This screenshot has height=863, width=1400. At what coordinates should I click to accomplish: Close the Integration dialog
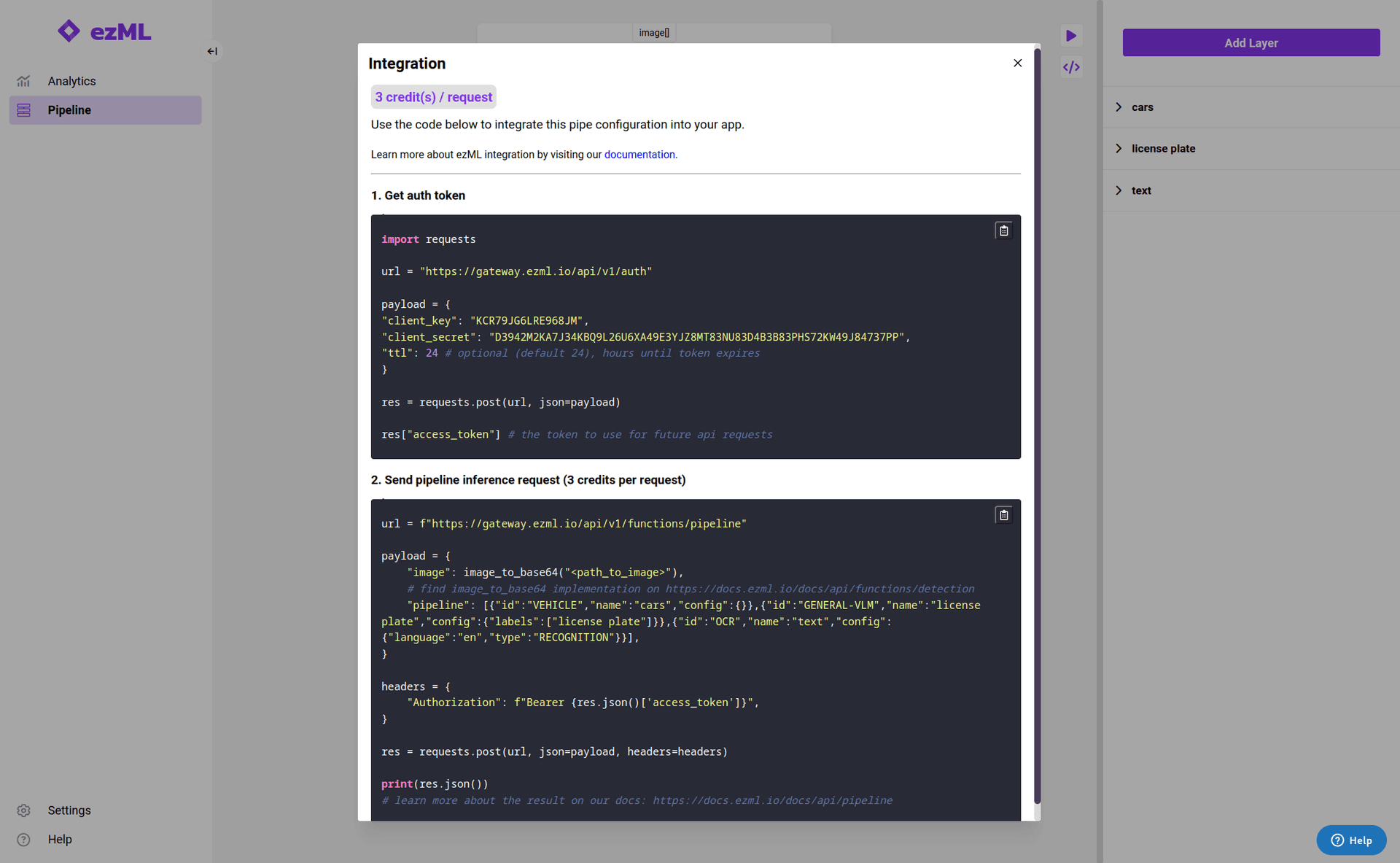tap(1017, 63)
